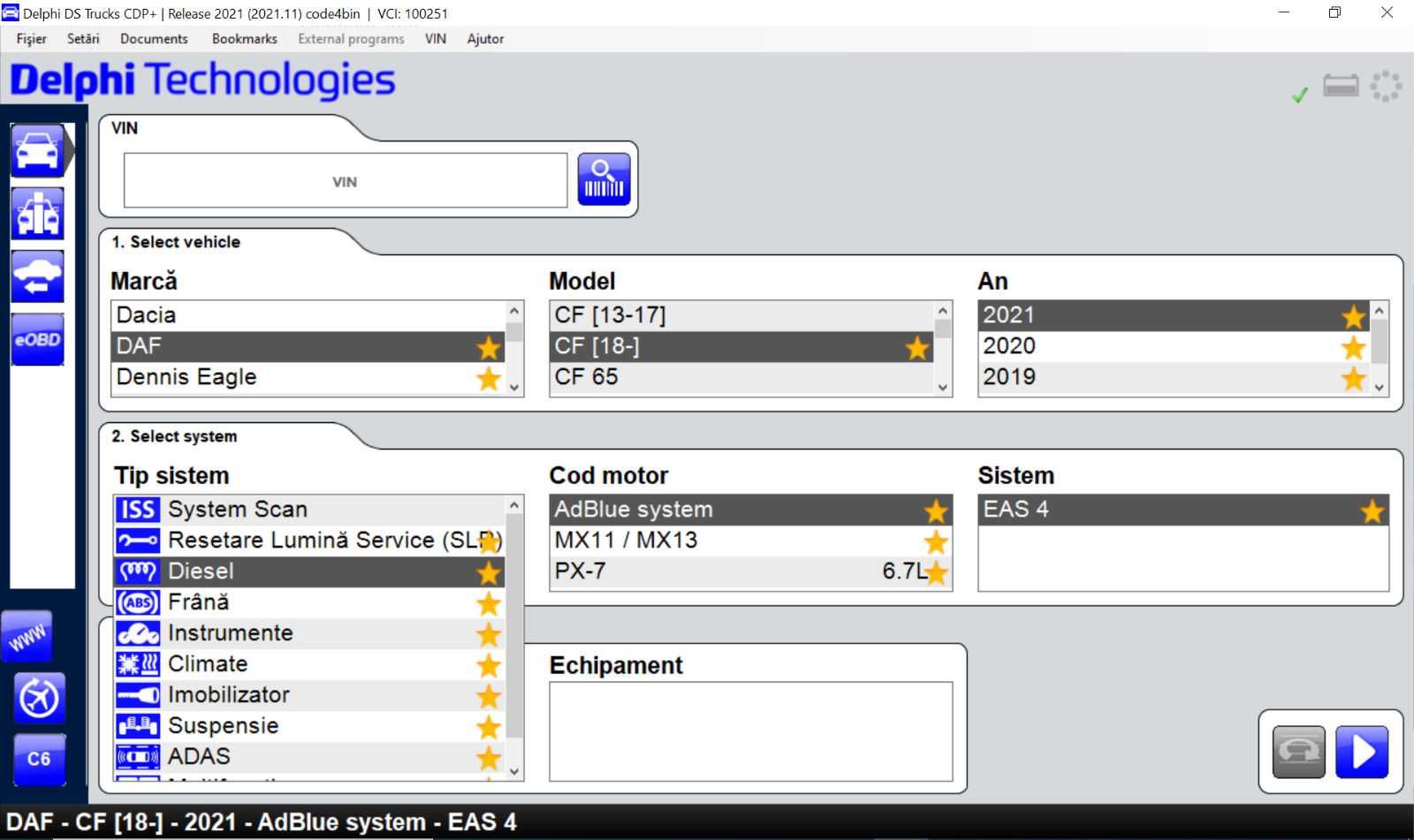Click the Instrumente gauge icon

[x=138, y=633]
